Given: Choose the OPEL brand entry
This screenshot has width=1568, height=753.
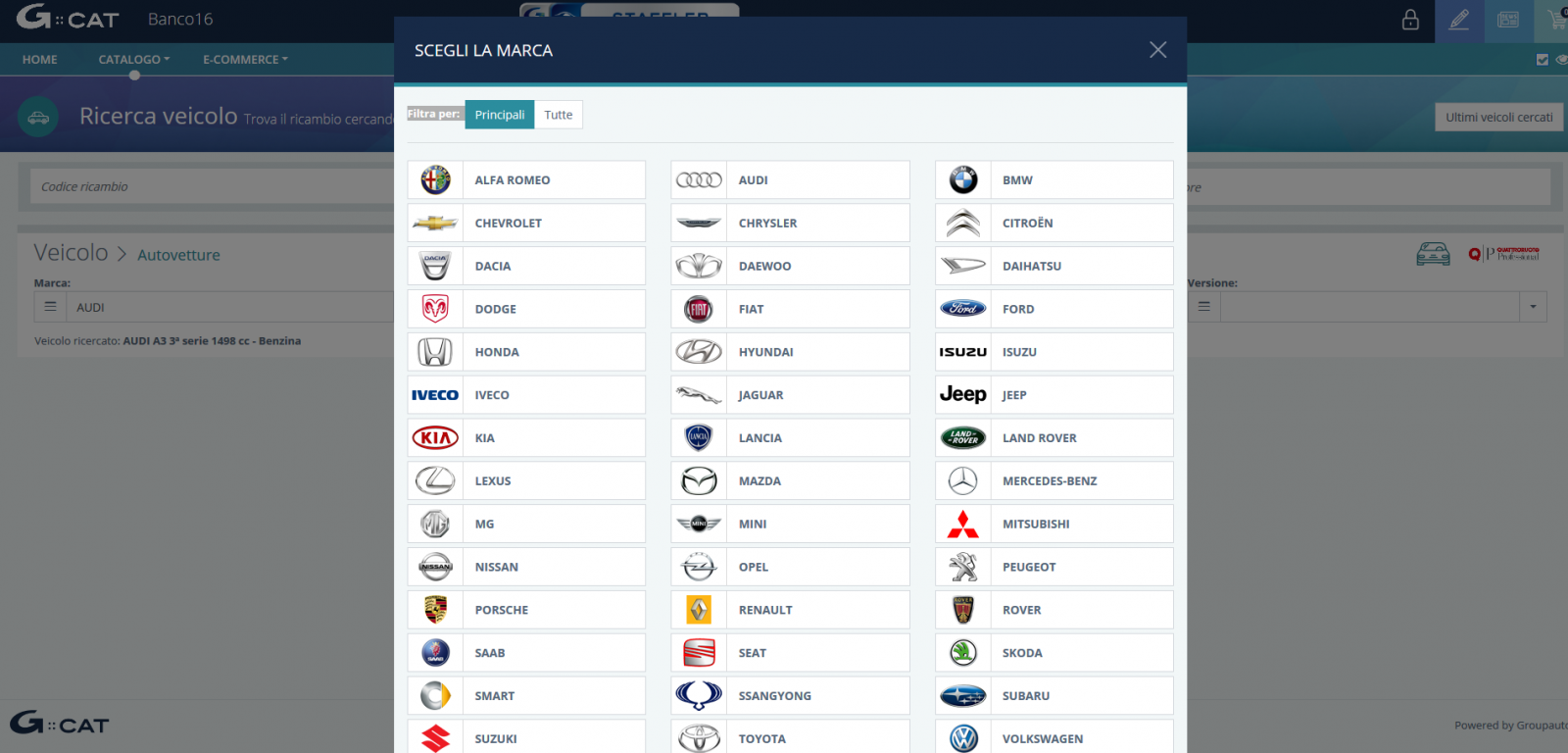Looking at the screenshot, I should pyautogui.click(x=790, y=567).
